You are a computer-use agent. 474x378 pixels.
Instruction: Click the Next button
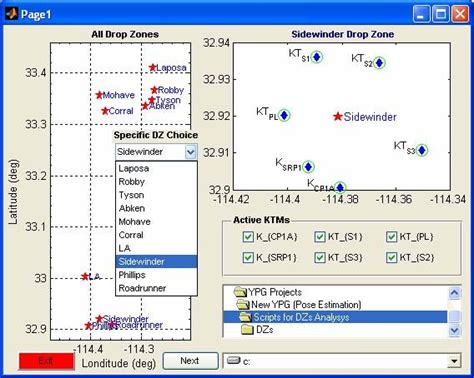(x=190, y=361)
